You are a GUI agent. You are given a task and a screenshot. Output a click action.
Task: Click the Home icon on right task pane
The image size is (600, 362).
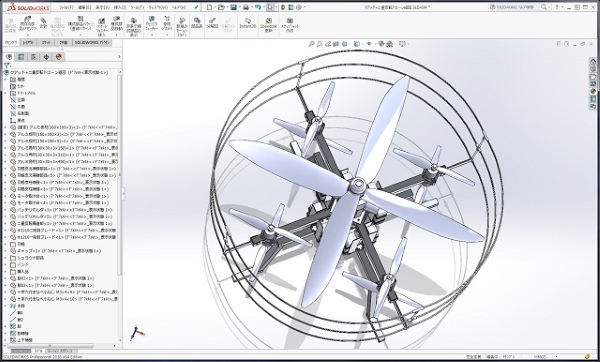pyautogui.click(x=593, y=61)
